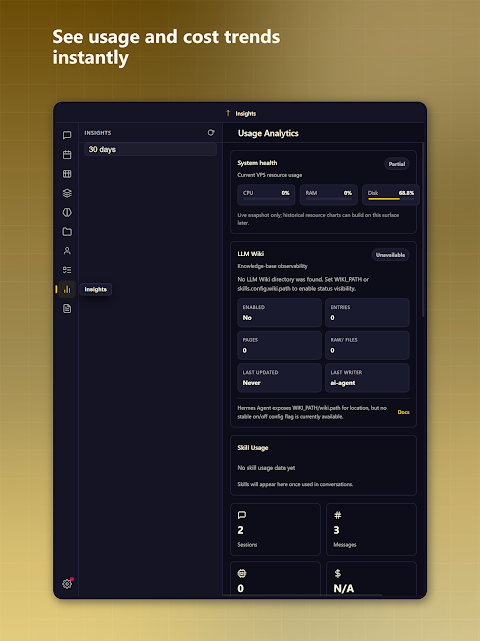Click the Sessions count 2
Viewport: 480px width, 641px height.
click(240, 530)
